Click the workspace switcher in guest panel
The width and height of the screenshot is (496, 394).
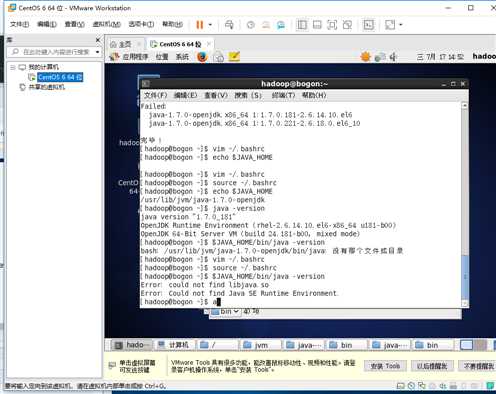click(x=473, y=345)
